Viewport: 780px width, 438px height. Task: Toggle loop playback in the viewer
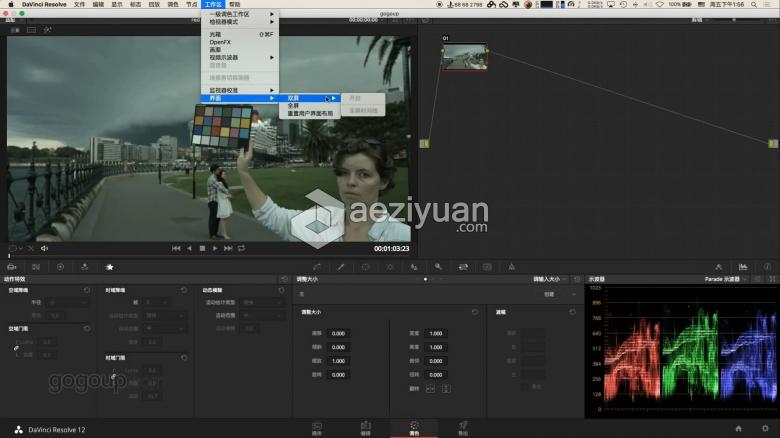[x=241, y=248]
